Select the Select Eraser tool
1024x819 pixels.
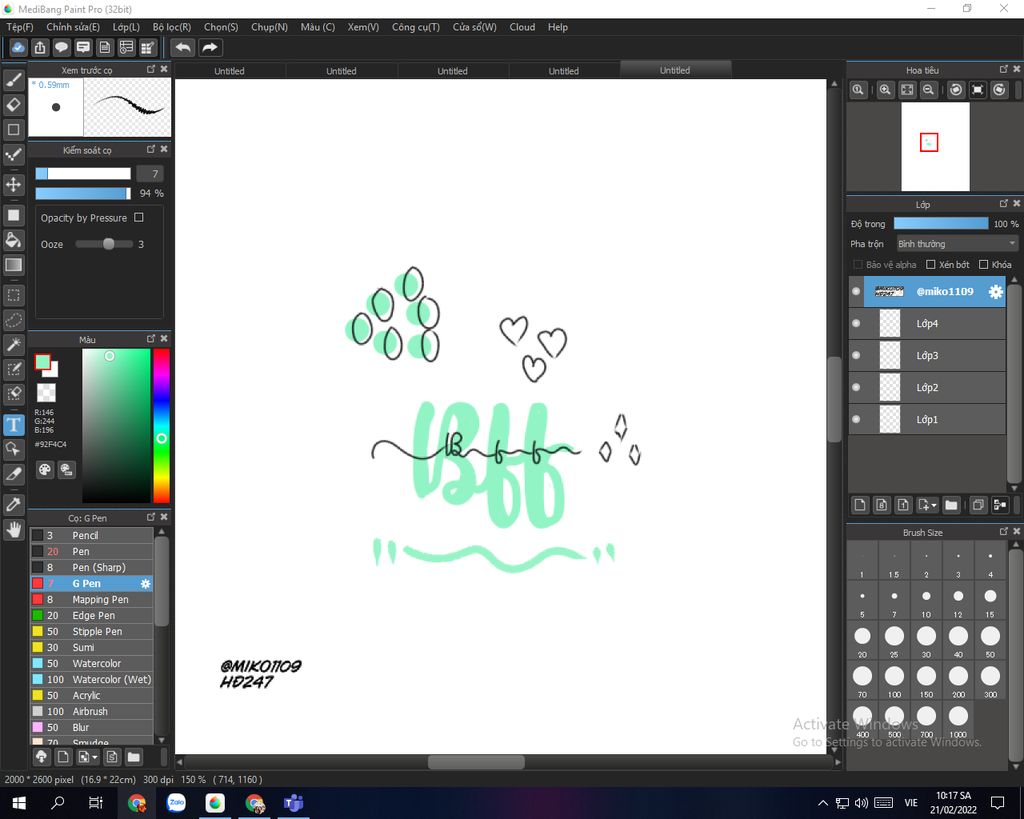(x=13, y=394)
